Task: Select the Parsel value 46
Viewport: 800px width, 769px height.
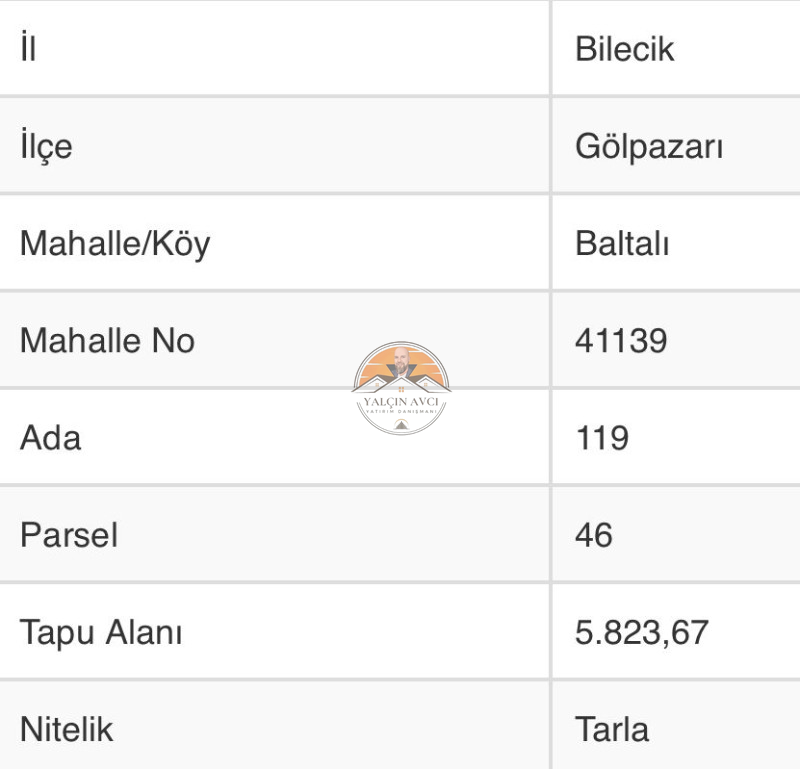Action: tap(594, 535)
